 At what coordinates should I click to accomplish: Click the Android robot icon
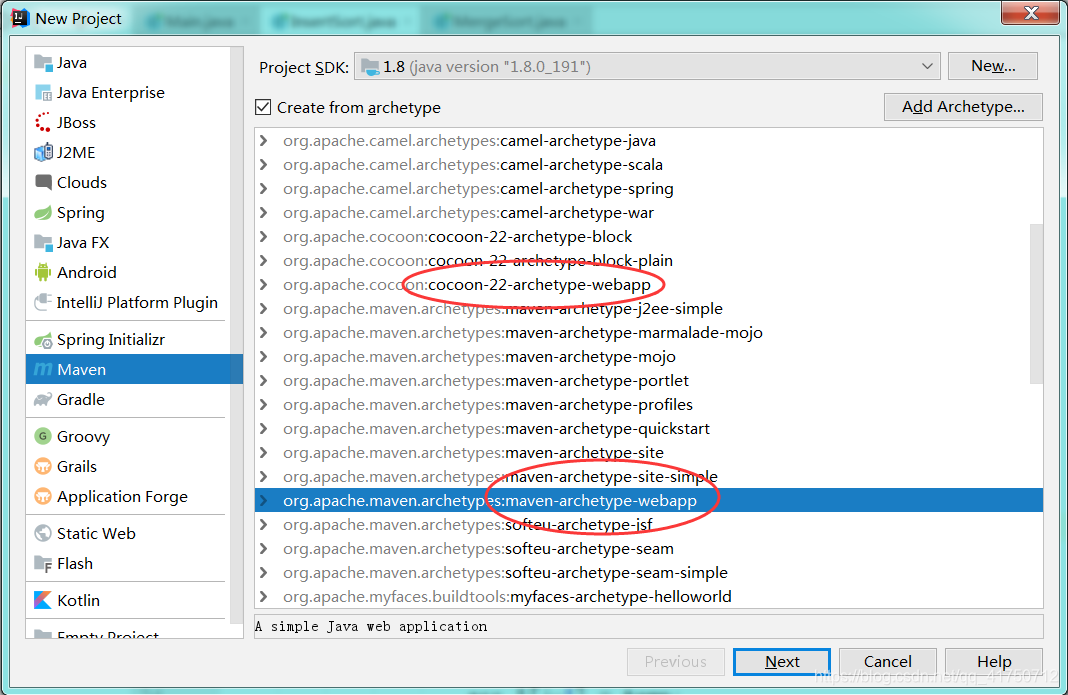click(x=43, y=273)
